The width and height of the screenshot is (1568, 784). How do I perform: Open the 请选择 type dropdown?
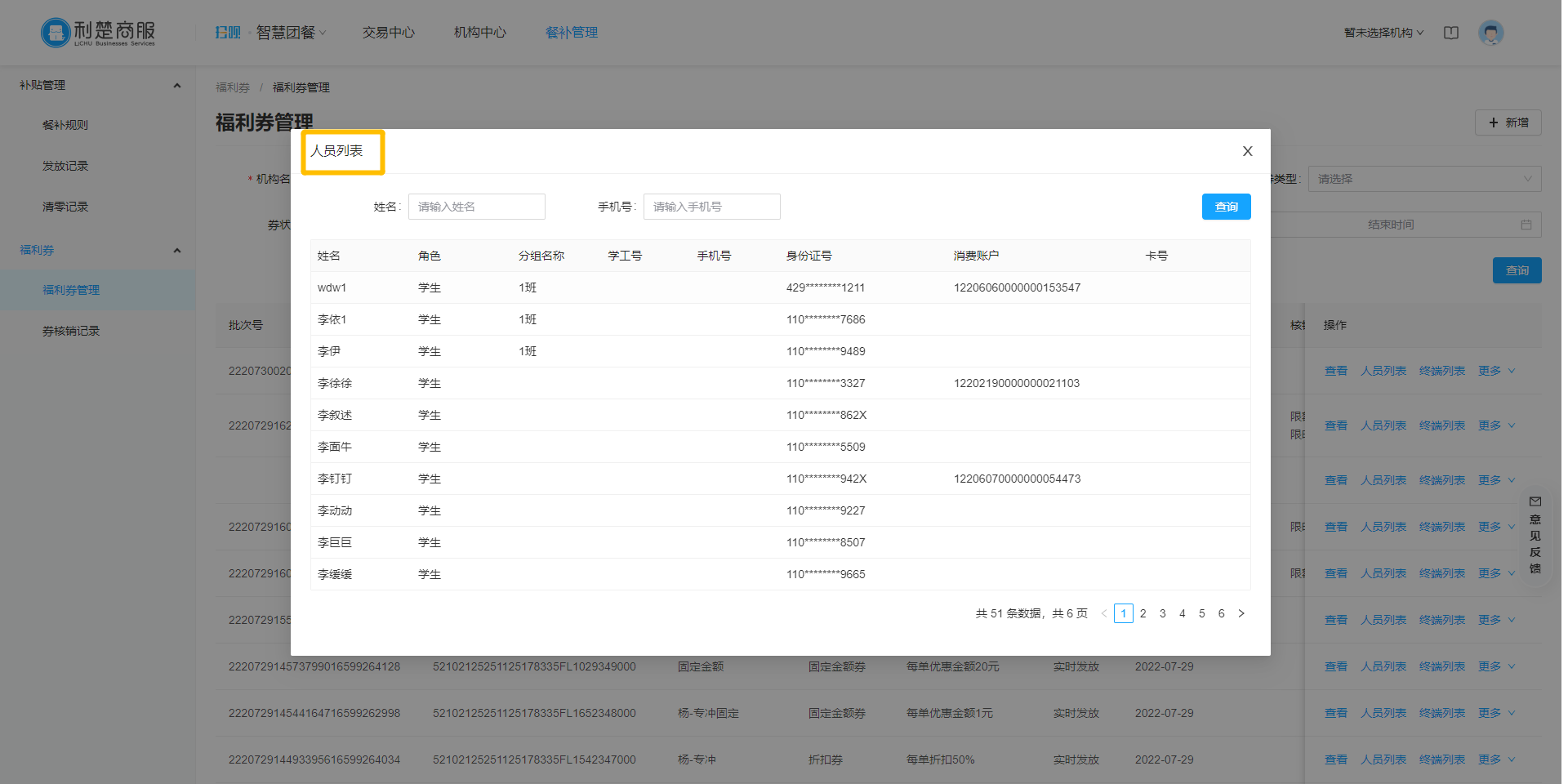tap(1424, 179)
